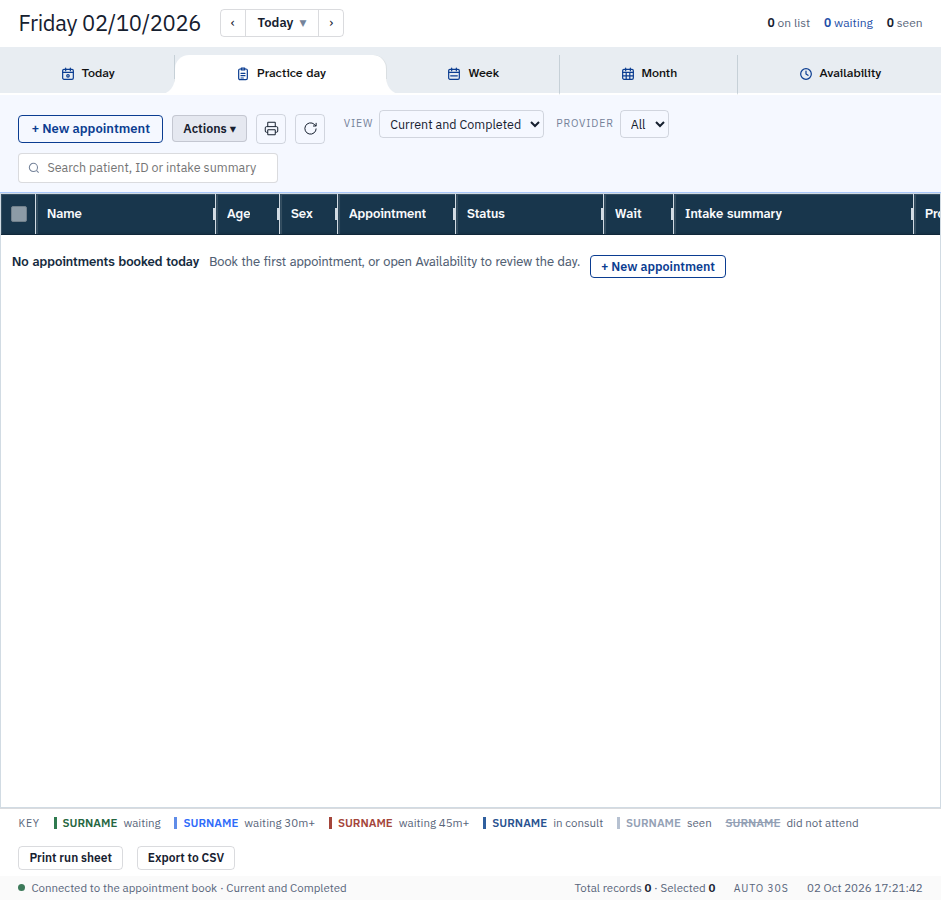Click the 'did not attend' key legend entry
Screen dimensions: 941x900
[792, 823]
